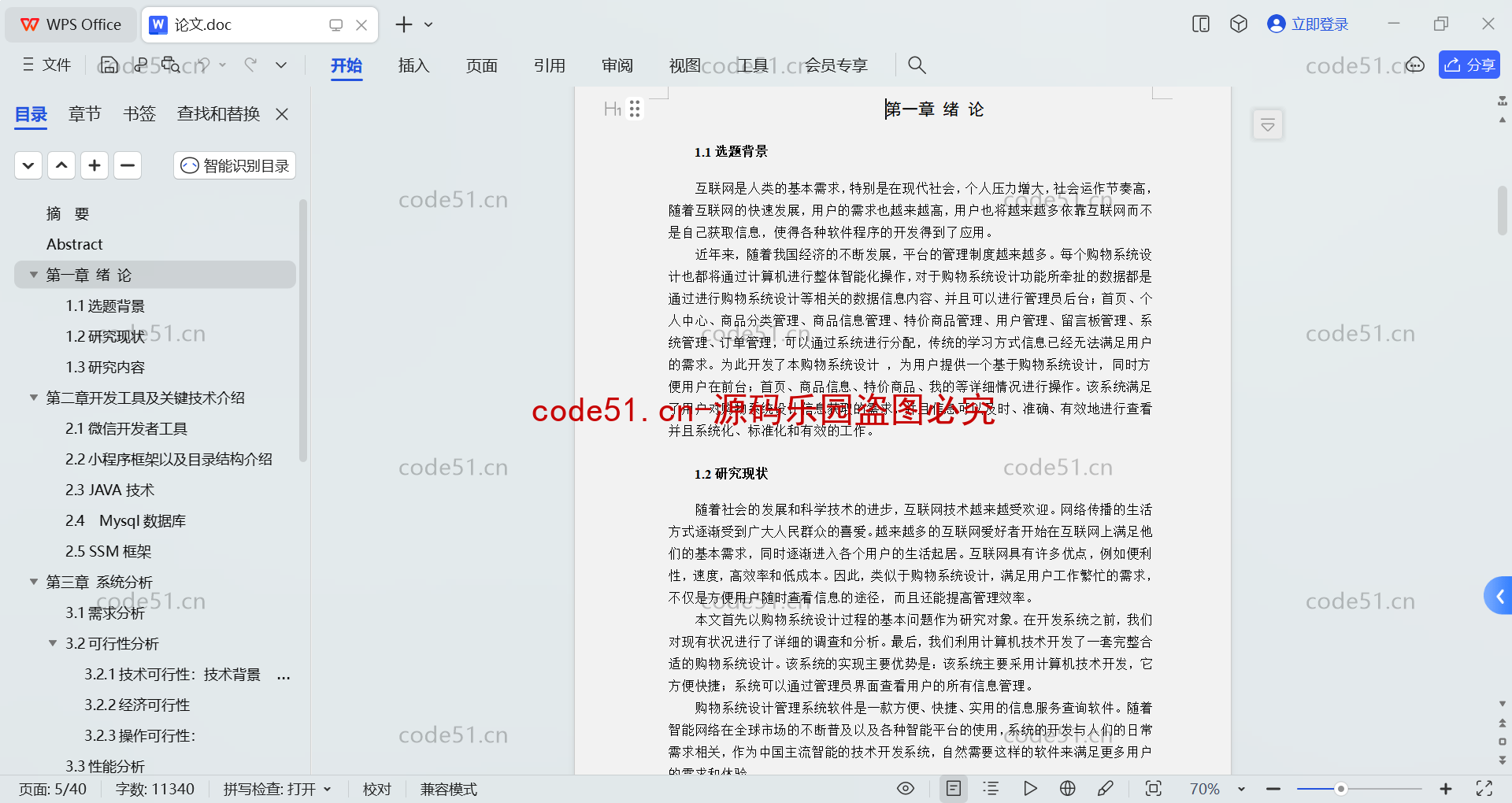Viewport: 1512px width, 803px height.
Task: Open the 文件 file menu
Action: [47, 65]
